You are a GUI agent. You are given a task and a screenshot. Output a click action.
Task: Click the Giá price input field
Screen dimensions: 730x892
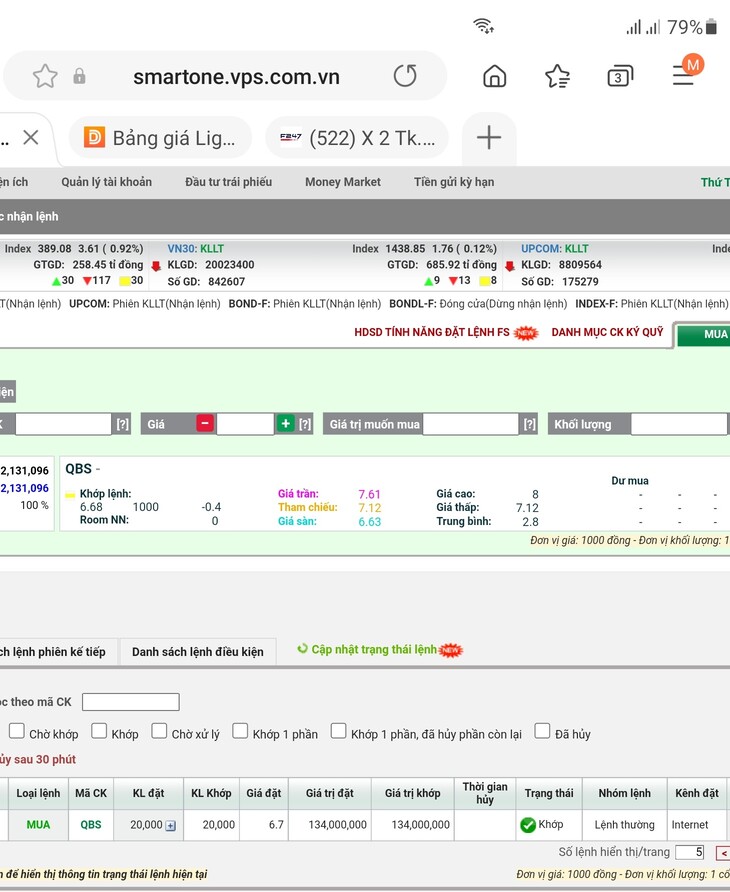[x=245, y=424]
